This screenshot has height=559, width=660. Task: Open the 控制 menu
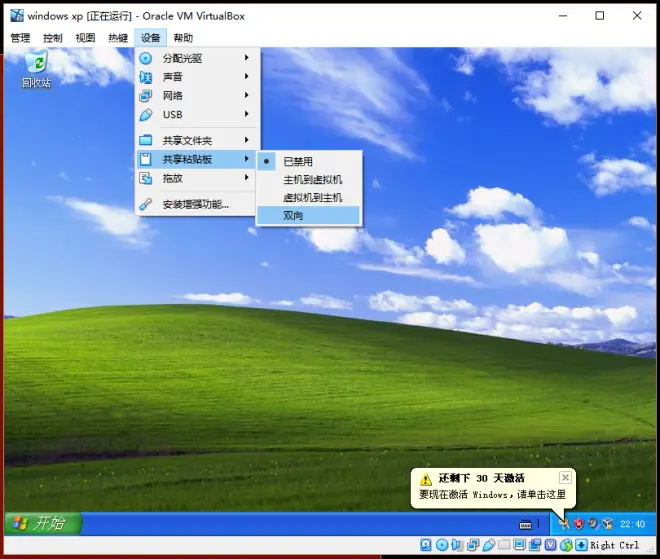coord(53,38)
